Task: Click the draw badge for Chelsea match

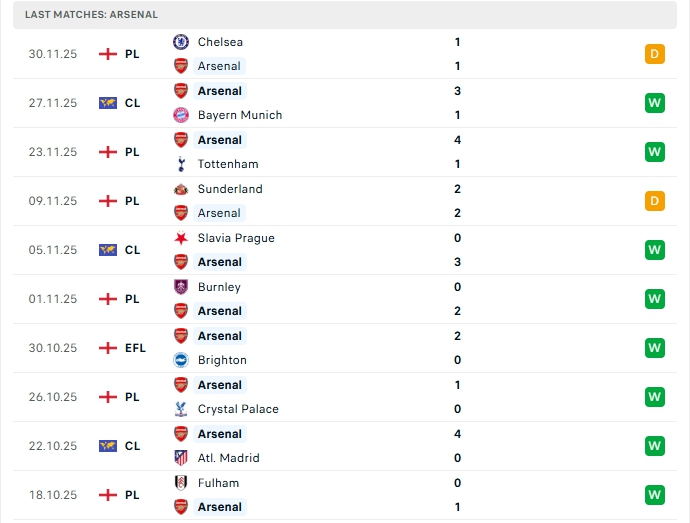Action: (x=655, y=54)
